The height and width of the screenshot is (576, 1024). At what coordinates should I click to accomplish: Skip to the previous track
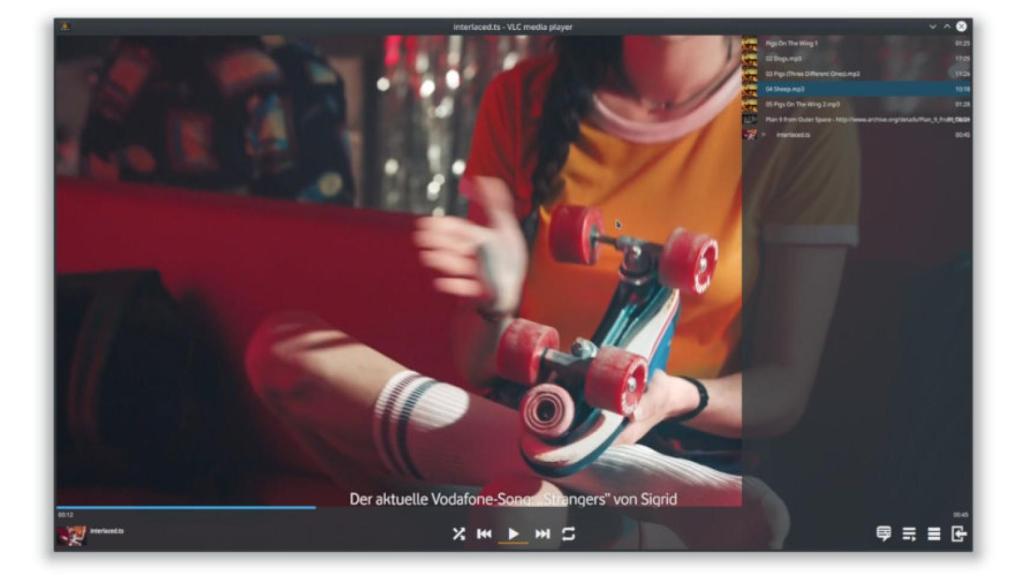[484, 534]
